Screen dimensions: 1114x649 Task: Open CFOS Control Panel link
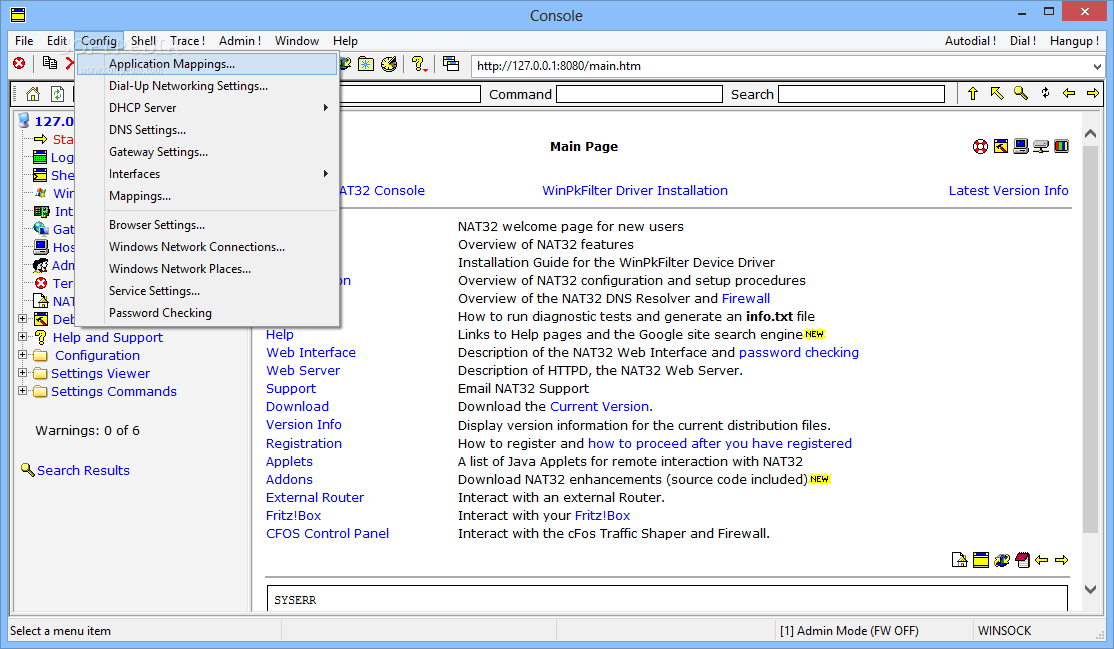click(x=328, y=534)
